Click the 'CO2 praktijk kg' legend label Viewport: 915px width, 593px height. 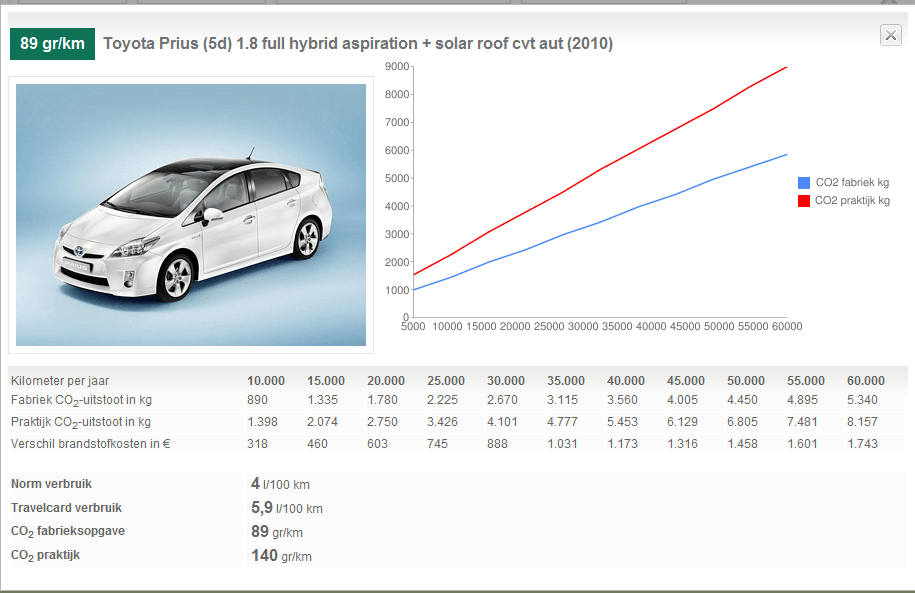pos(852,201)
